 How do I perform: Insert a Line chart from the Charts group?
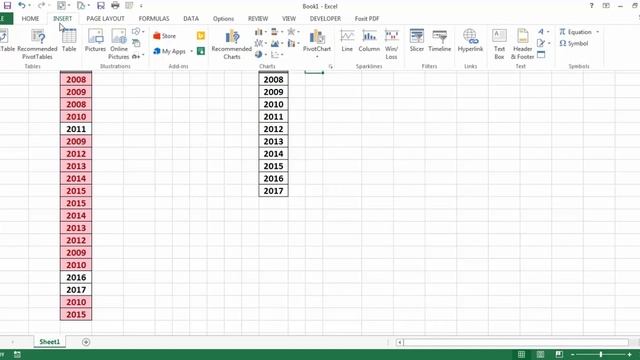(x=260, y=43)
